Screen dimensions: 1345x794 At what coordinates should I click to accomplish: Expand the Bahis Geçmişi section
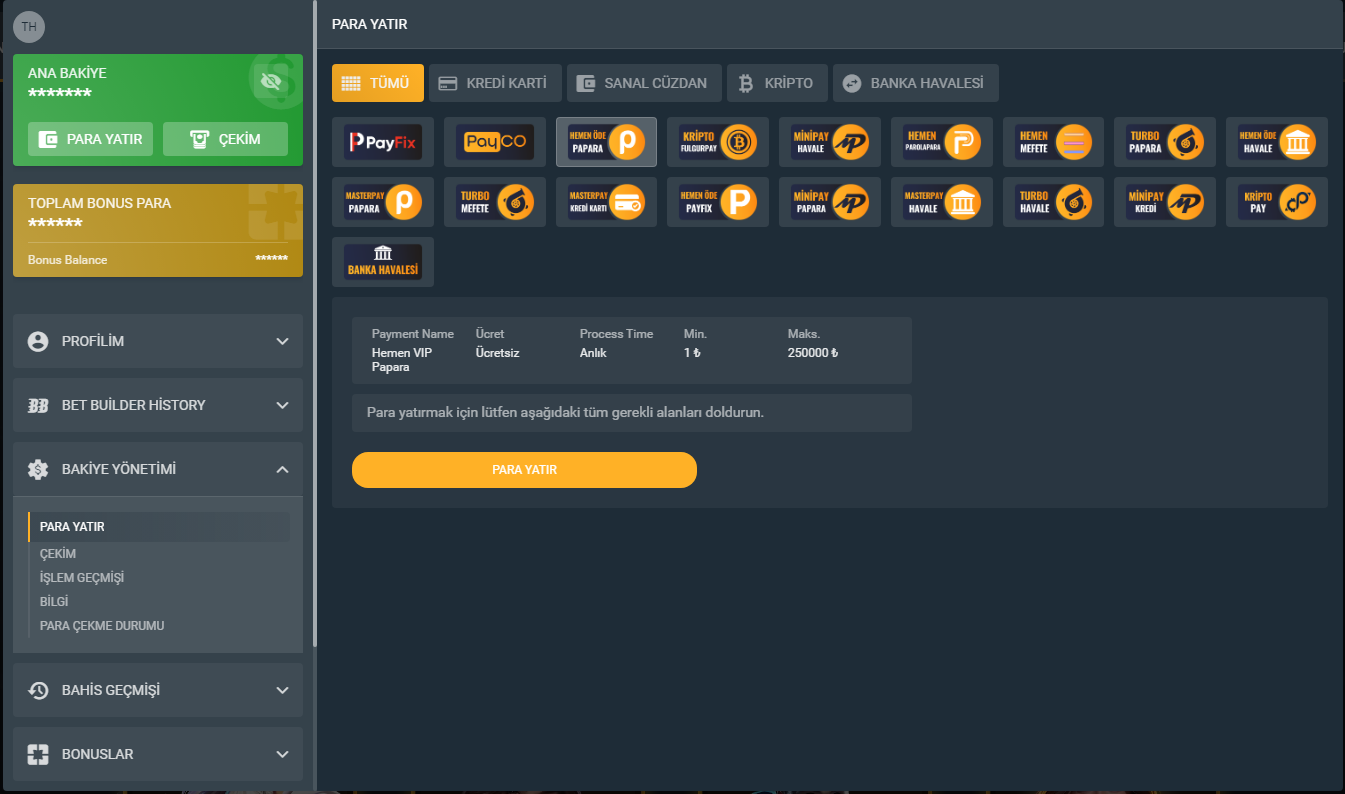pos(158,690)
